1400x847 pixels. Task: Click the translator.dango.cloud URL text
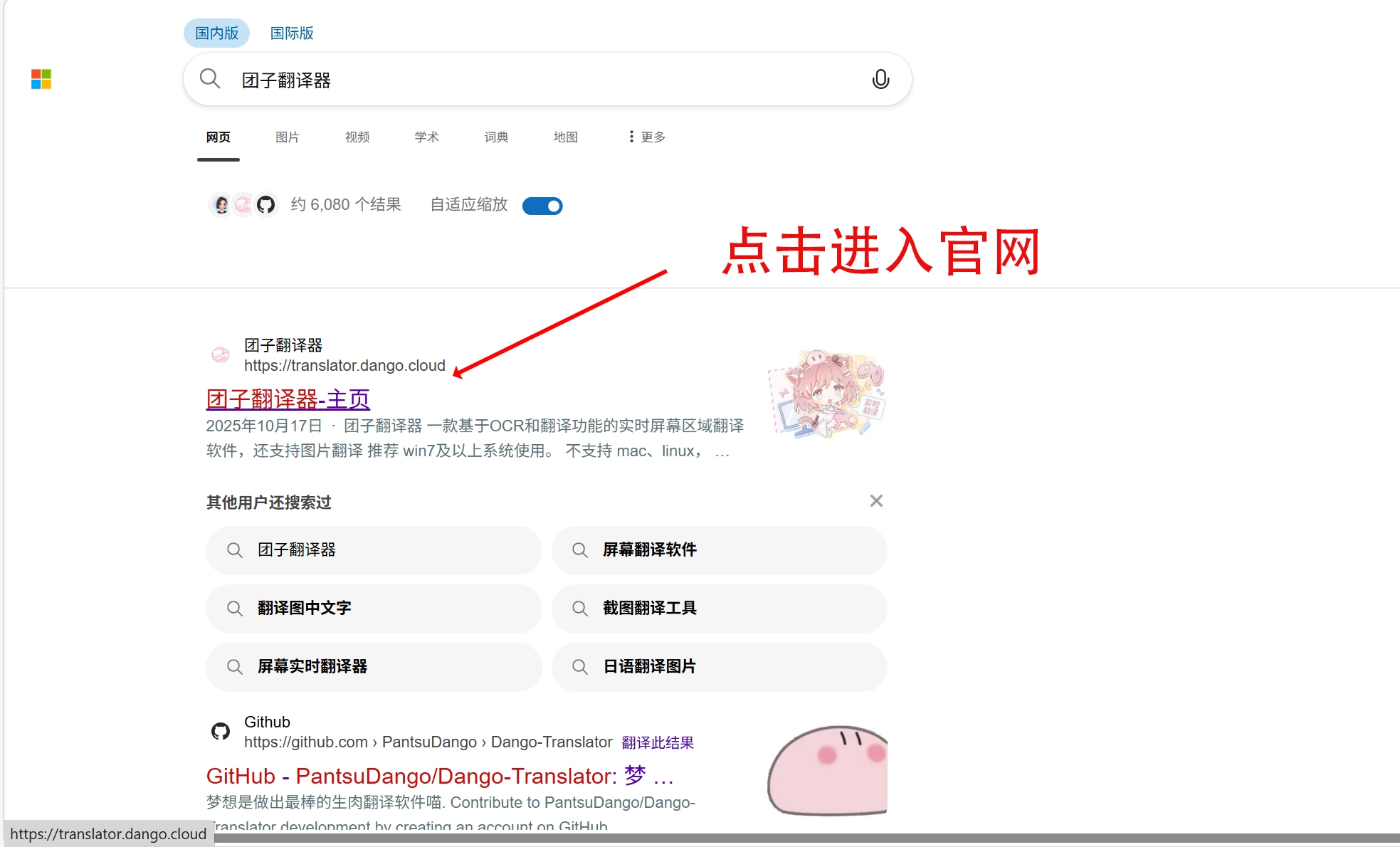coord(344,366)
